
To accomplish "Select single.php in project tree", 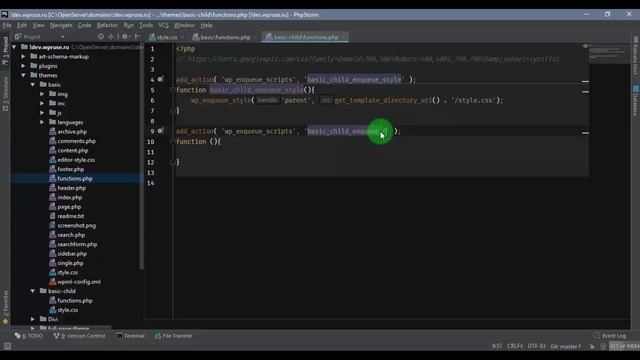I will [71, 263].
